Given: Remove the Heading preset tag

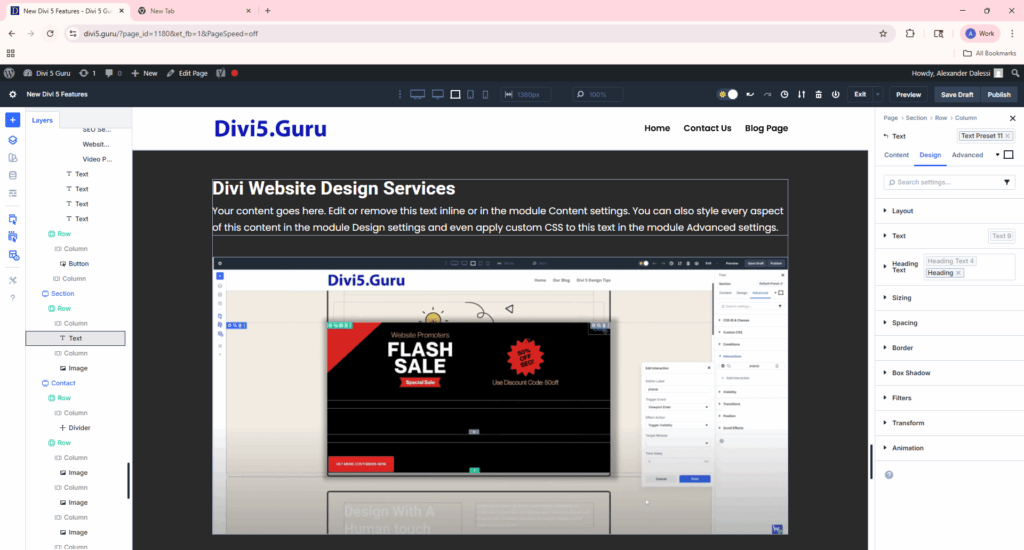Looking at the screenshot, I should [x=958, y=273].
